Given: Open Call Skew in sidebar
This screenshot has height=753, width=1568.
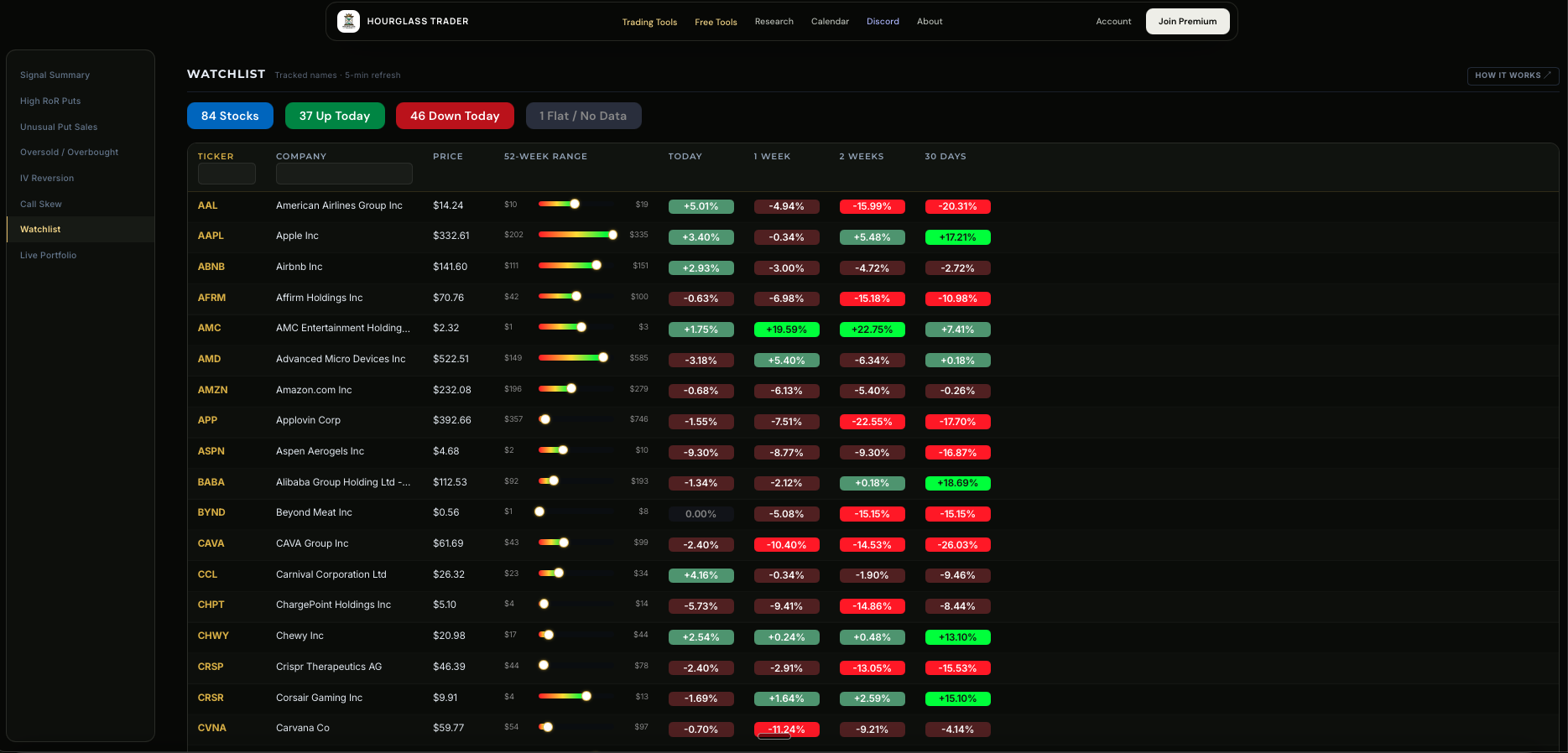Looking at the screenshot, I should click(41, 205).
